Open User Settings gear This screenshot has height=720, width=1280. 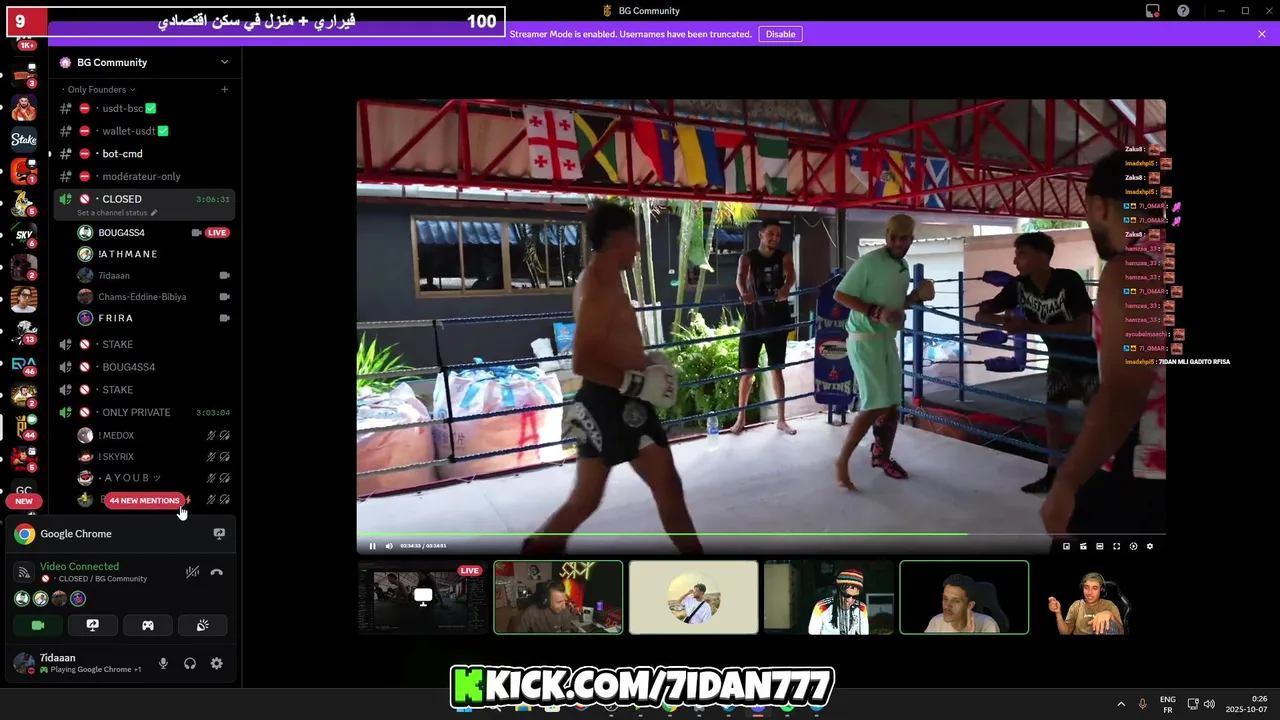(216, 663)
